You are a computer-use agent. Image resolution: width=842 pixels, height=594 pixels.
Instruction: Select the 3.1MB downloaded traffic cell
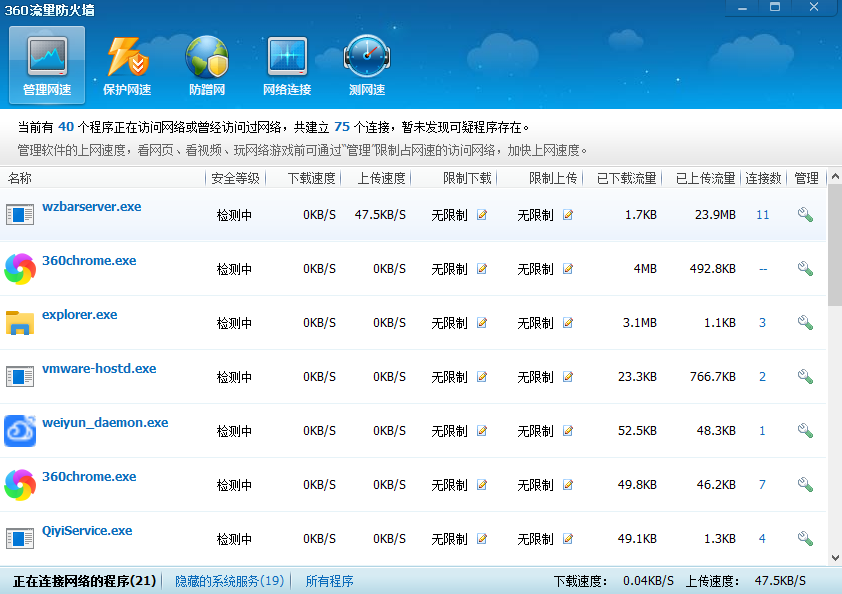(x=640, y=323)
